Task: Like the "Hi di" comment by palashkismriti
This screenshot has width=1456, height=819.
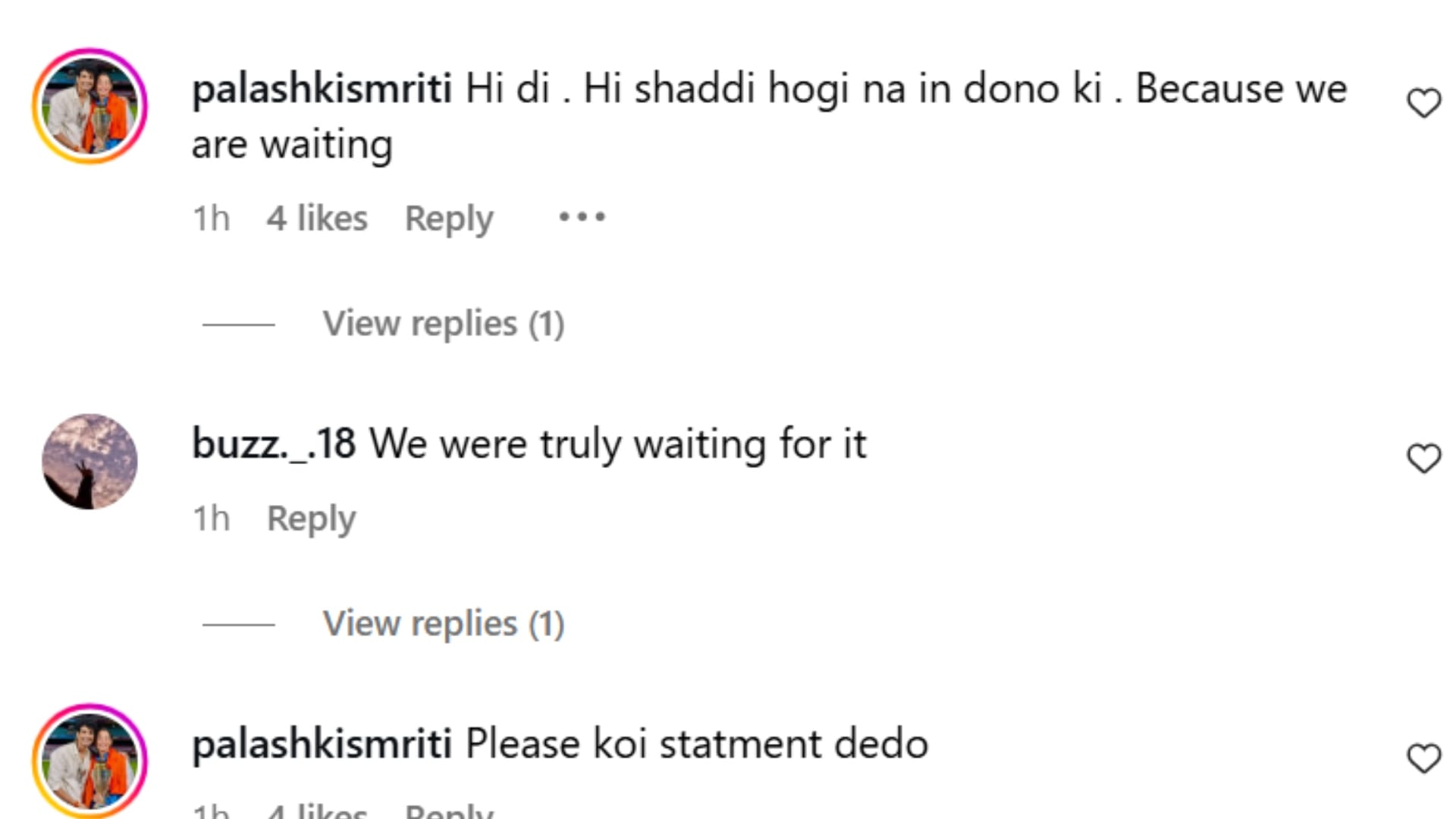Action: point(1423,103)
